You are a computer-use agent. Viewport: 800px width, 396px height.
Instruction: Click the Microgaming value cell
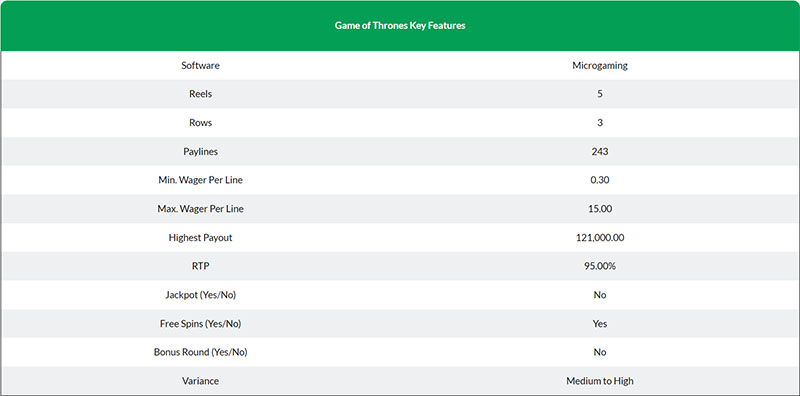(600, 66)
